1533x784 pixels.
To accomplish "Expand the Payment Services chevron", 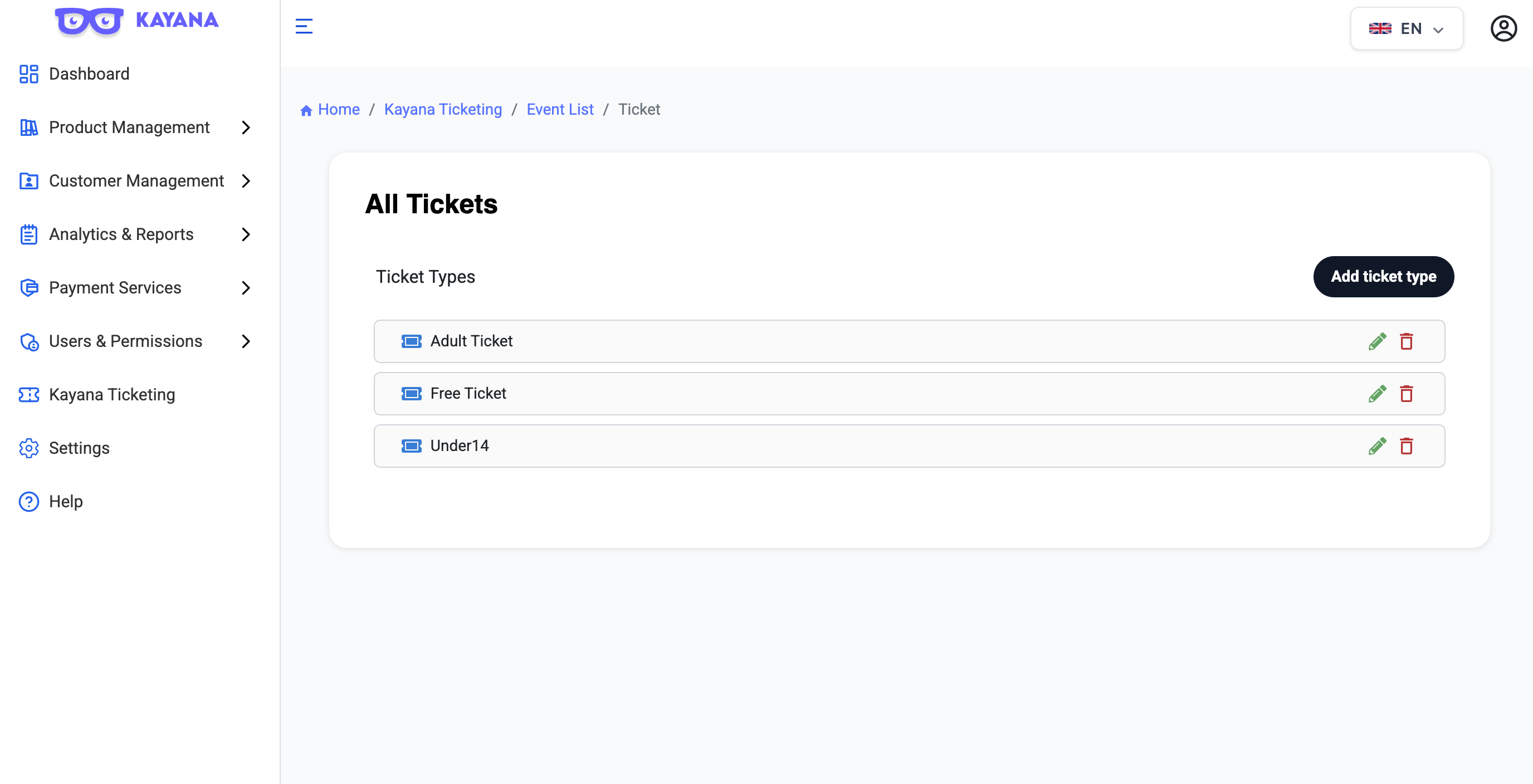I will [x=246, y=288].
